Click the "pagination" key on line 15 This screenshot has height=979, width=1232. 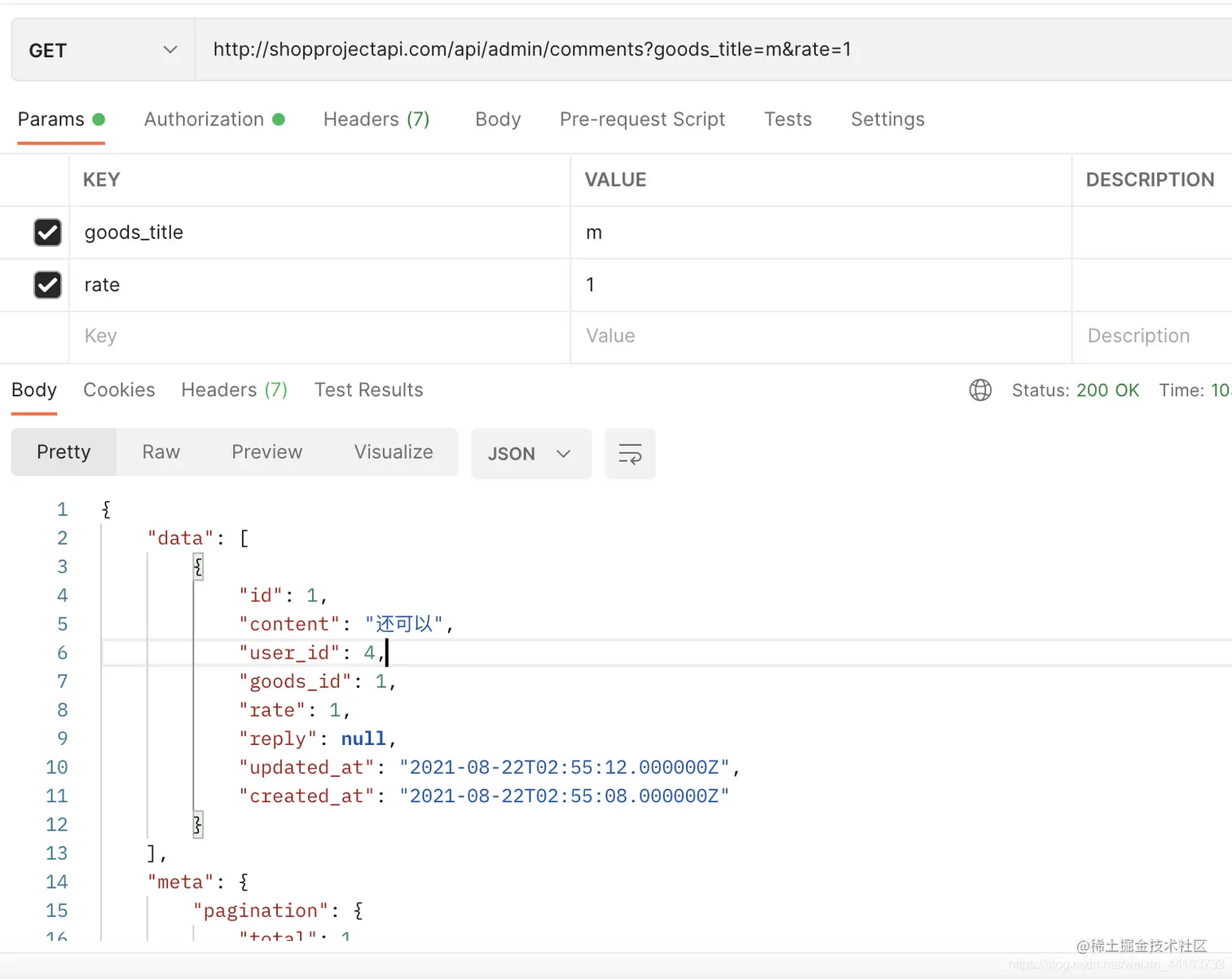pyautogui.click(x=261, y=911)
